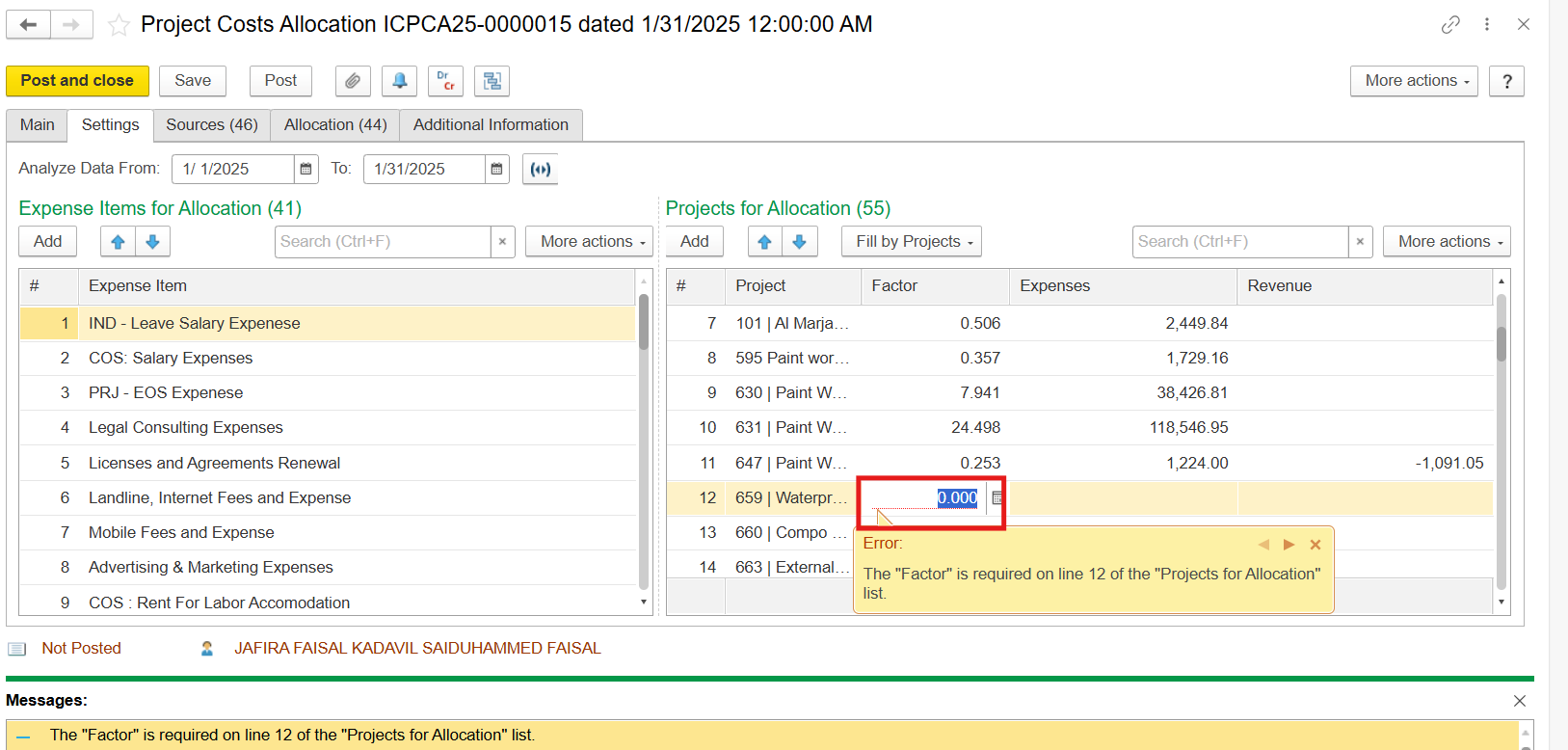Click the document structure icon in toolbar
Image resolution: width=1568 pixels, height=750 pixels.
click(492, 81)
